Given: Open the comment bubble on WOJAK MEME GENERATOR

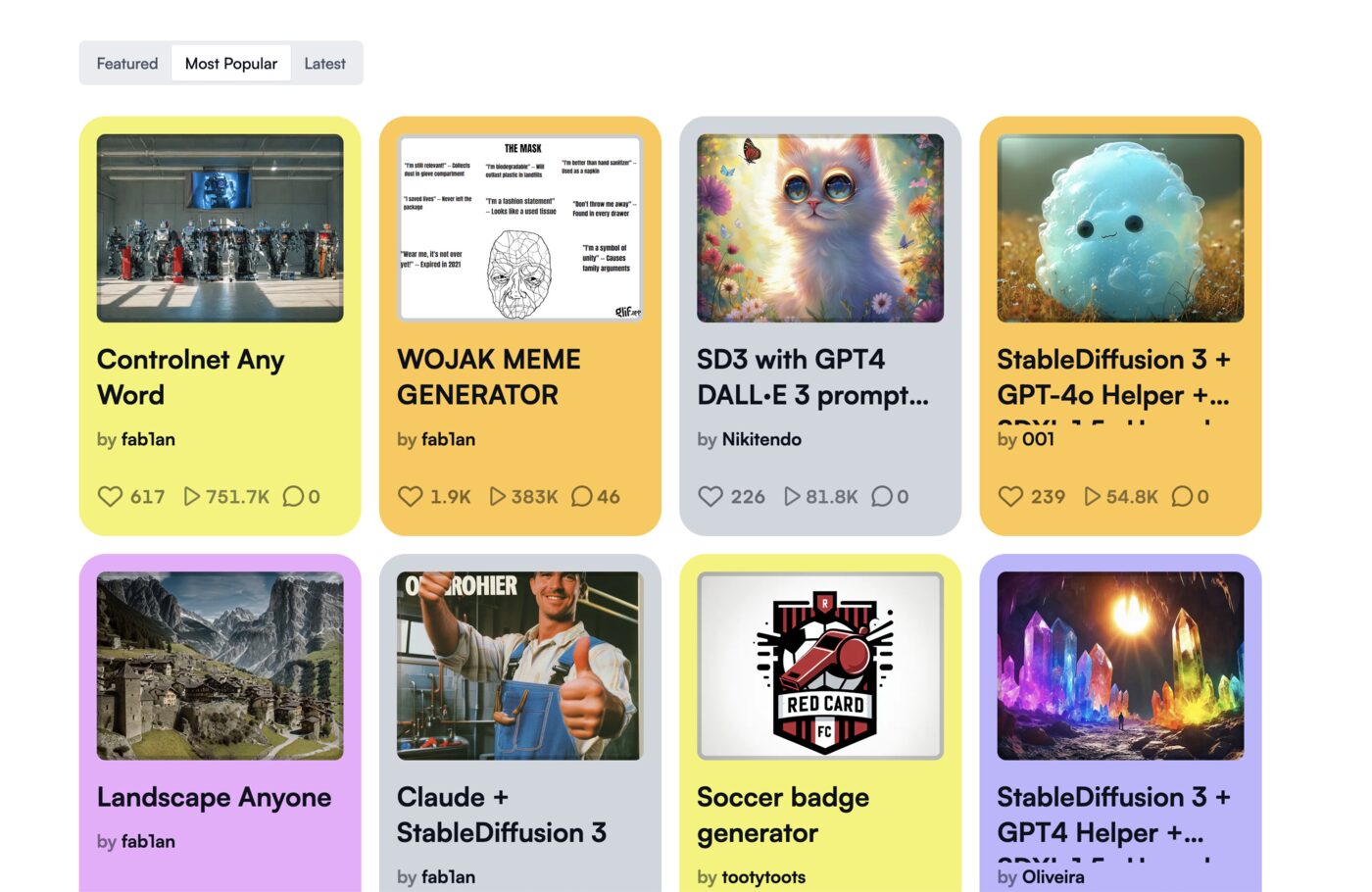Looking at the screenshot, I should [x=582, y=497].
